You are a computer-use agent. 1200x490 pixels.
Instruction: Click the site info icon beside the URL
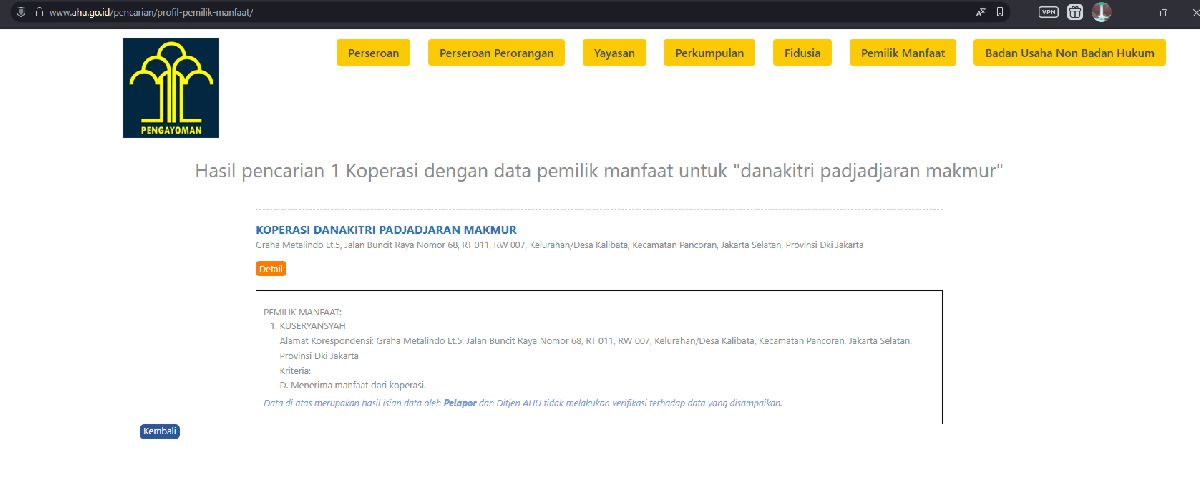coord(39,12)
